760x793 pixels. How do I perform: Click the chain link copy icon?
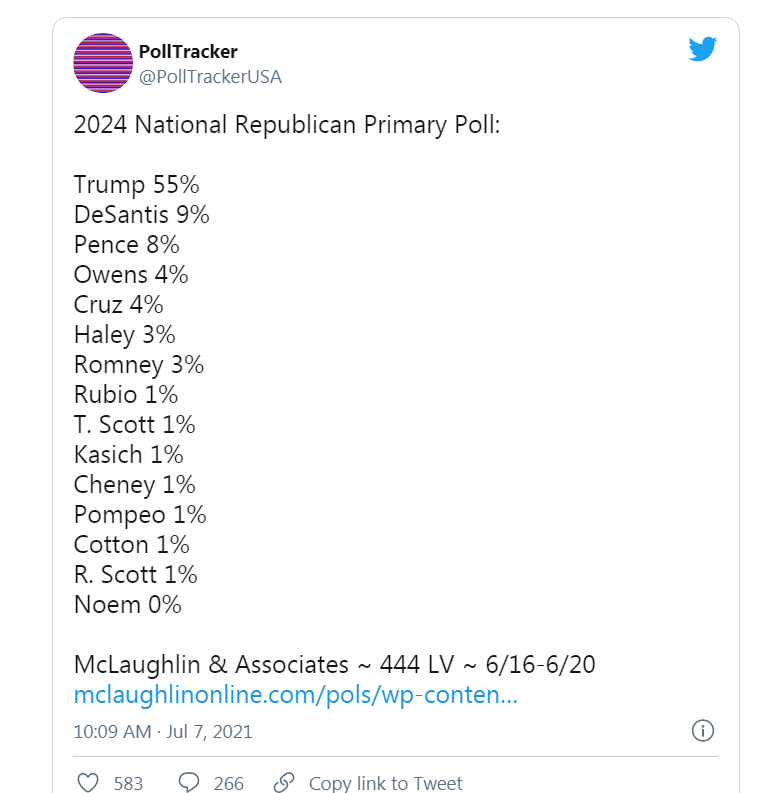click(x=284, y=782)
